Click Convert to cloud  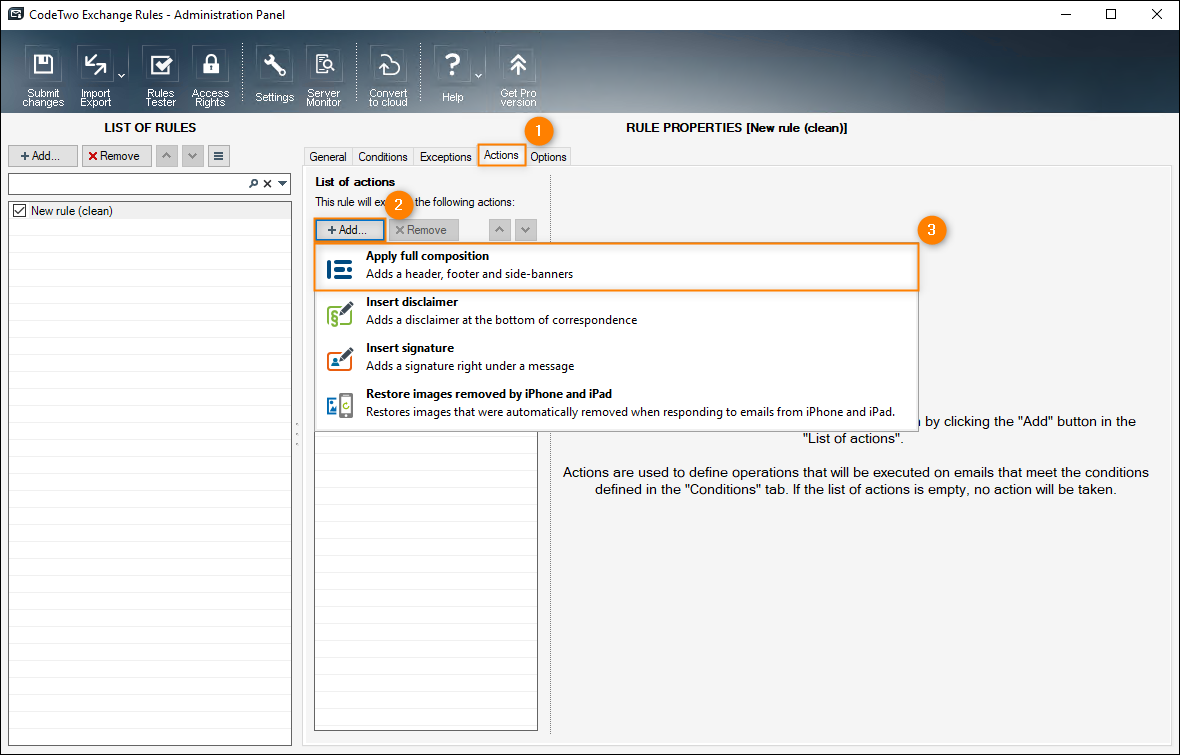click(x=388, y=77)
